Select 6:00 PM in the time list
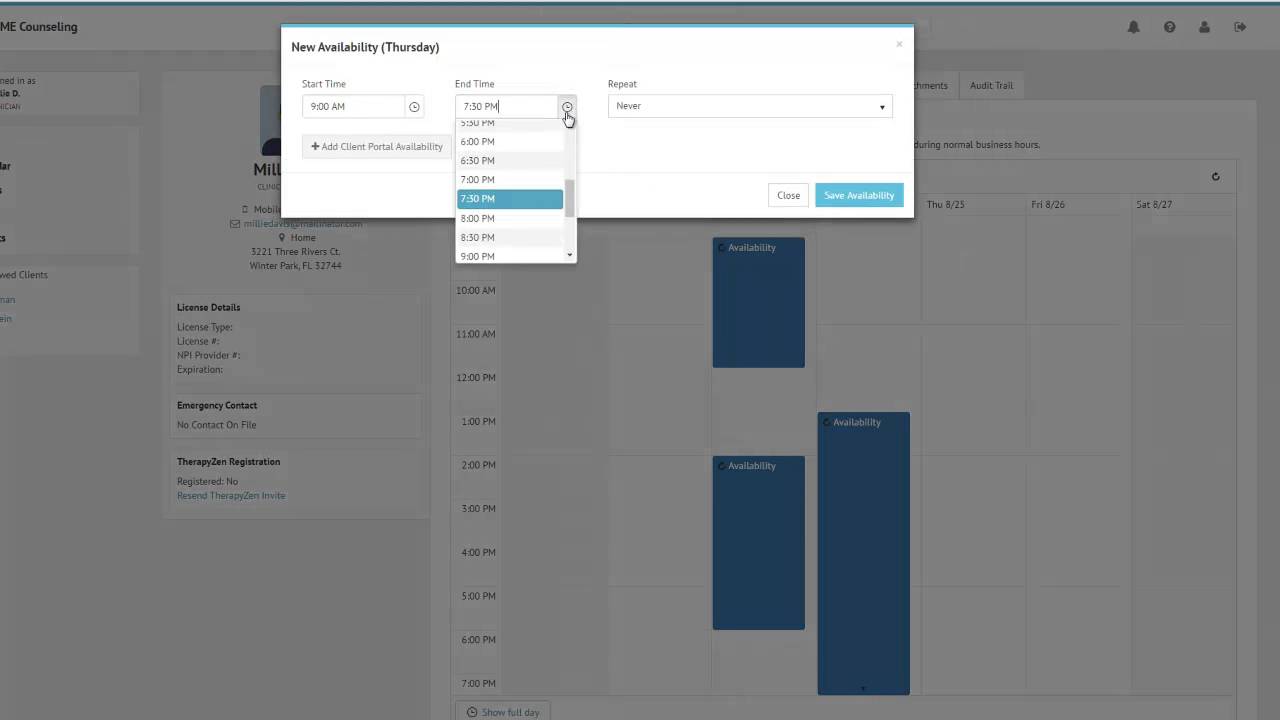This screenshot has height=720, width=1280. (x=510, y=142)
